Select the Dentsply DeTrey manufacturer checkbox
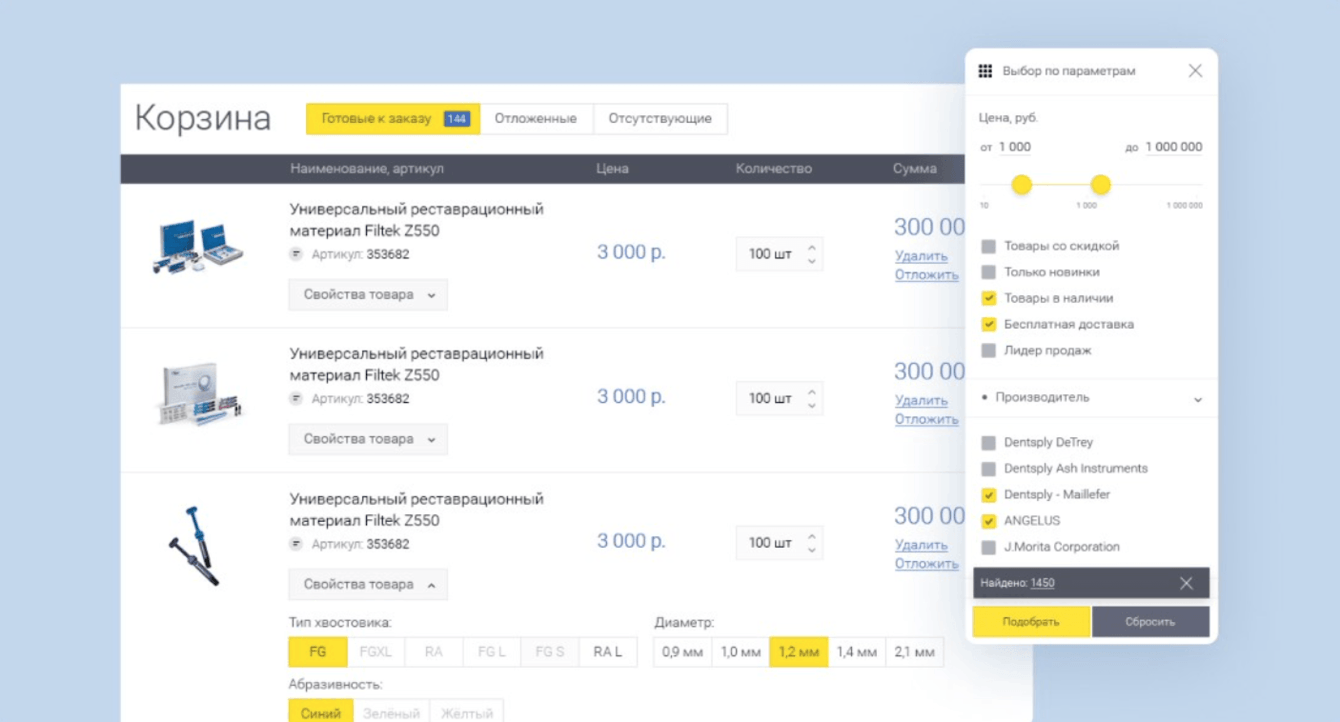Viewport: 1340px width, 722px height. point(989,442)
